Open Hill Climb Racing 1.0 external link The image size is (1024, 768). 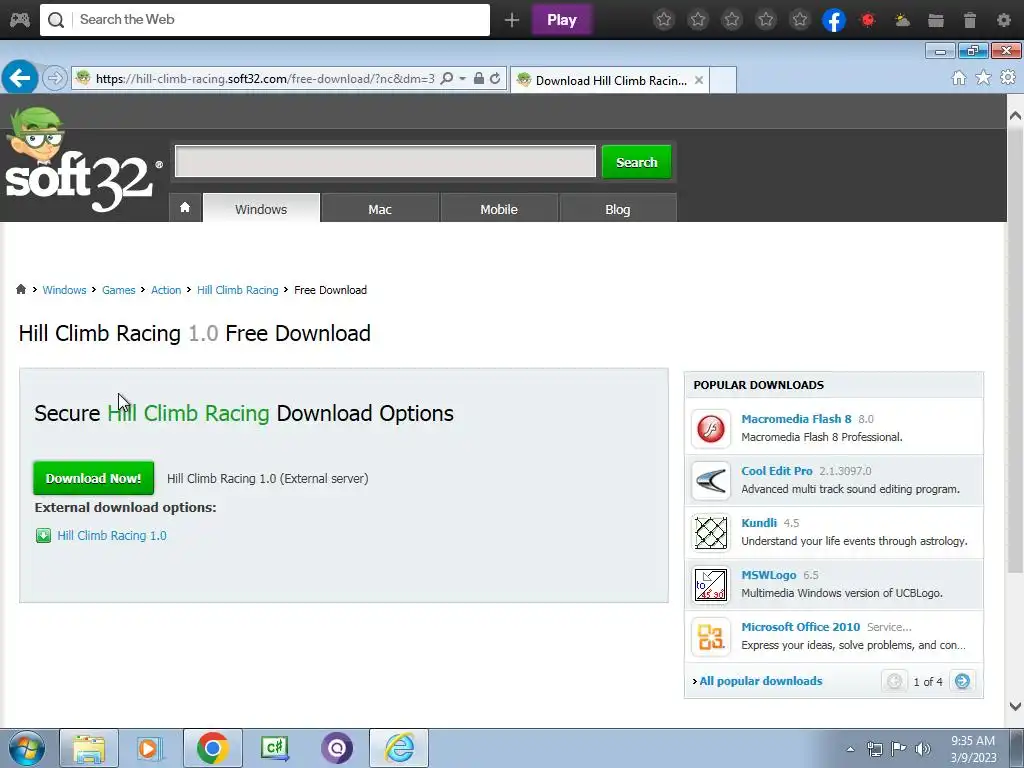112,536
